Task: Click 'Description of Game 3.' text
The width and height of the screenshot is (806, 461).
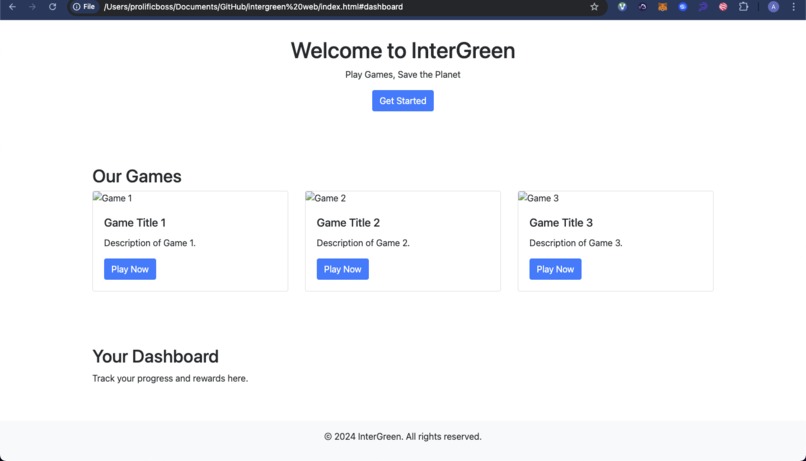Action: (x=576, y=243)
